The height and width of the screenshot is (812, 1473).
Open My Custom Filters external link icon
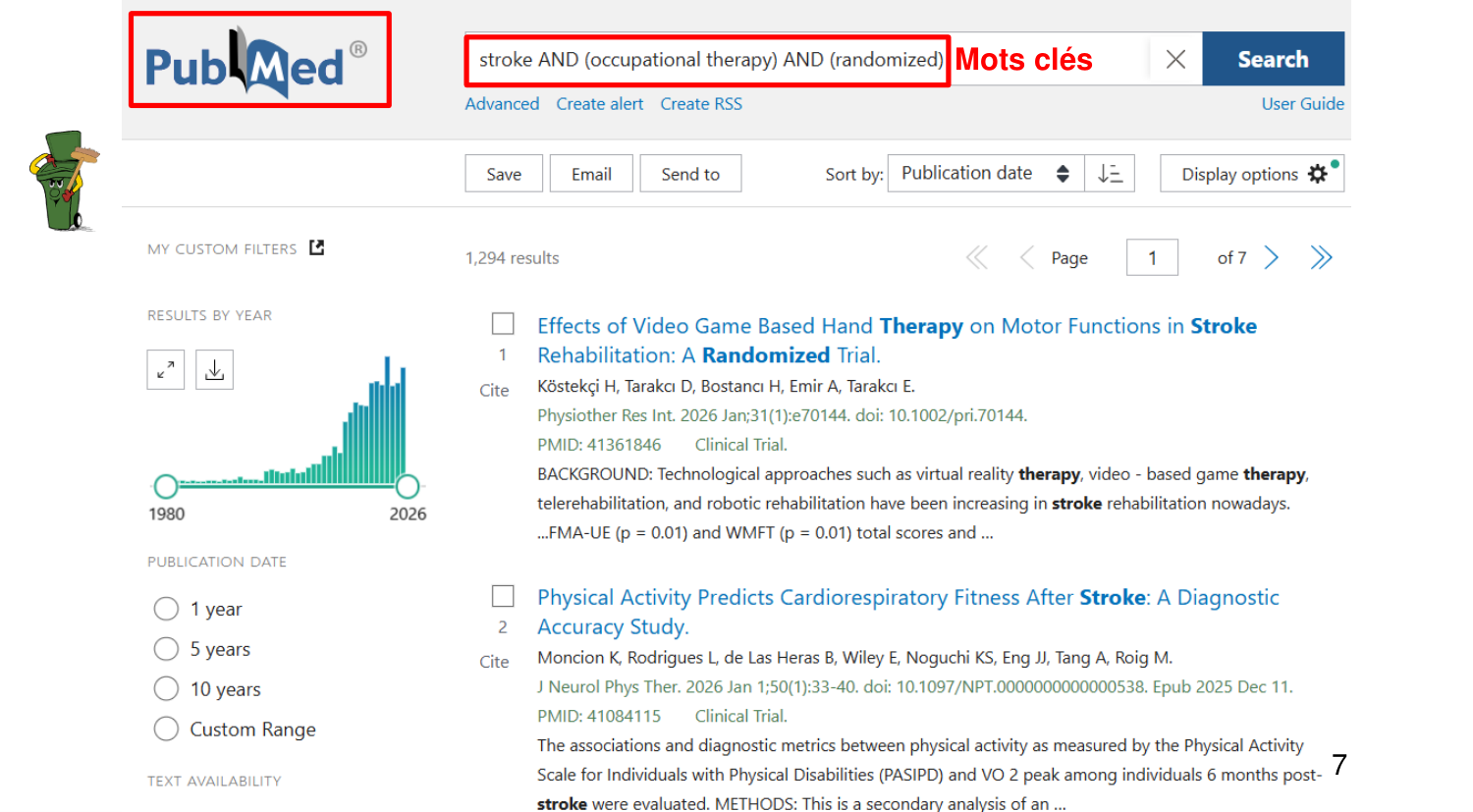[316, 248]
